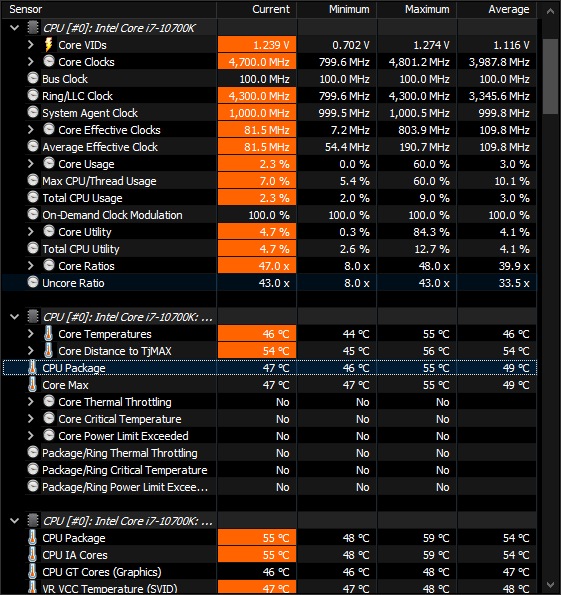Viewport: 561px width, 595px height.
Task: Click the clock icon next to Core Clocks
Action: [49, 61]
